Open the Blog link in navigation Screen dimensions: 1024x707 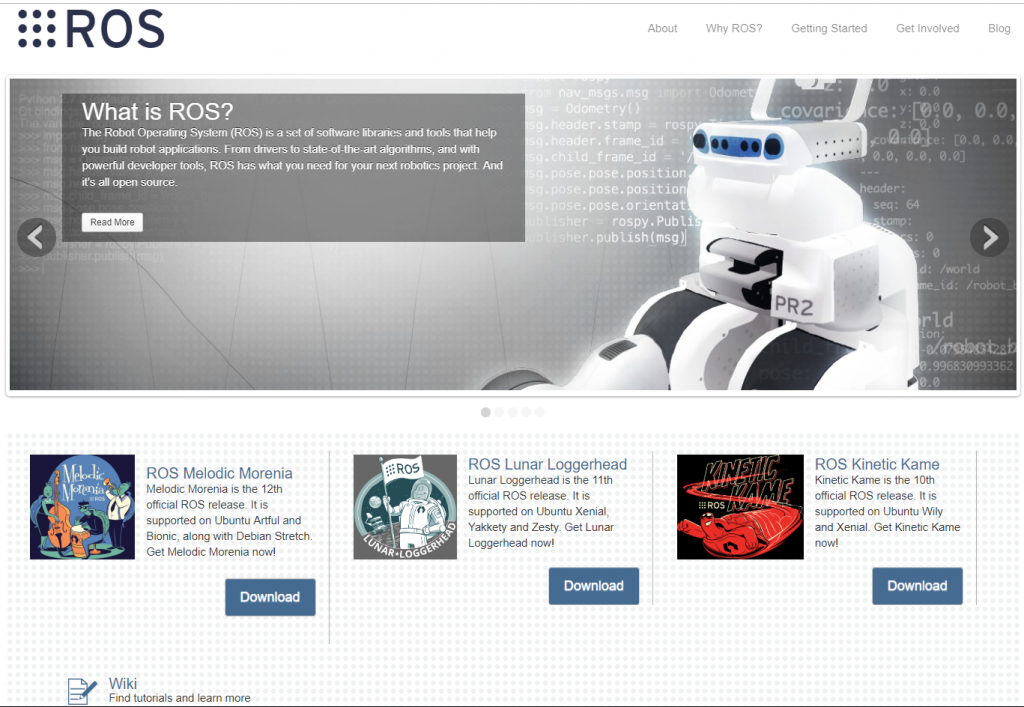pyautogui.click(x=999, y=28)
